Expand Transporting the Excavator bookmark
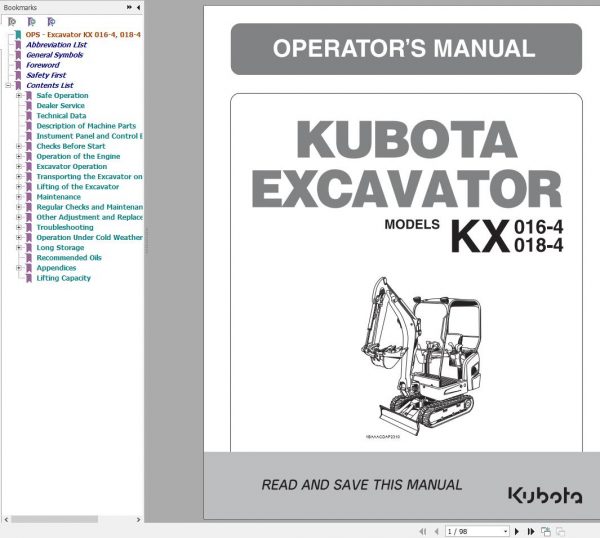 pos(19,177)
